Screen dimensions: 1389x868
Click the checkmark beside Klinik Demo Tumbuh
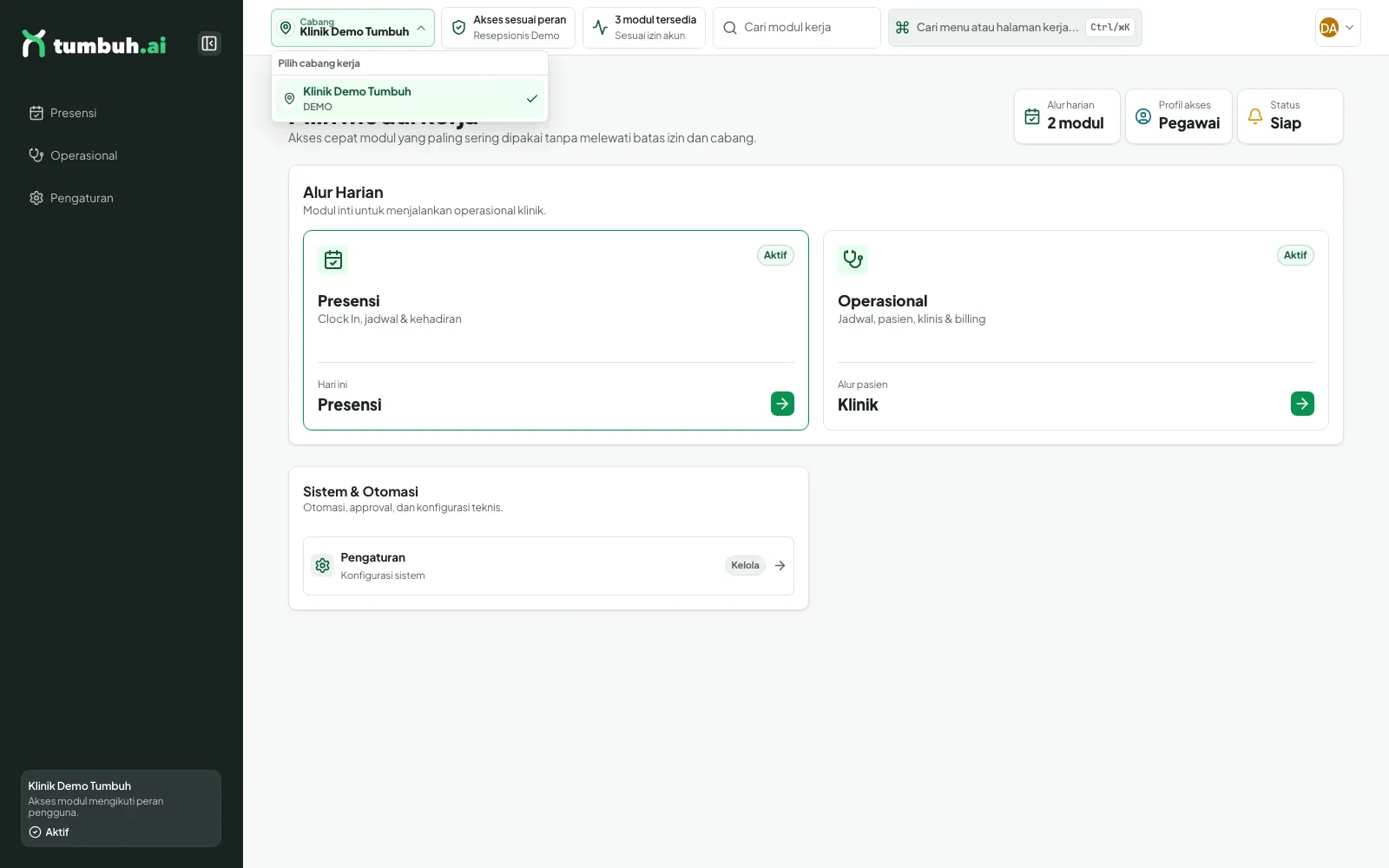pyautogui.click(x=532, y=99)
